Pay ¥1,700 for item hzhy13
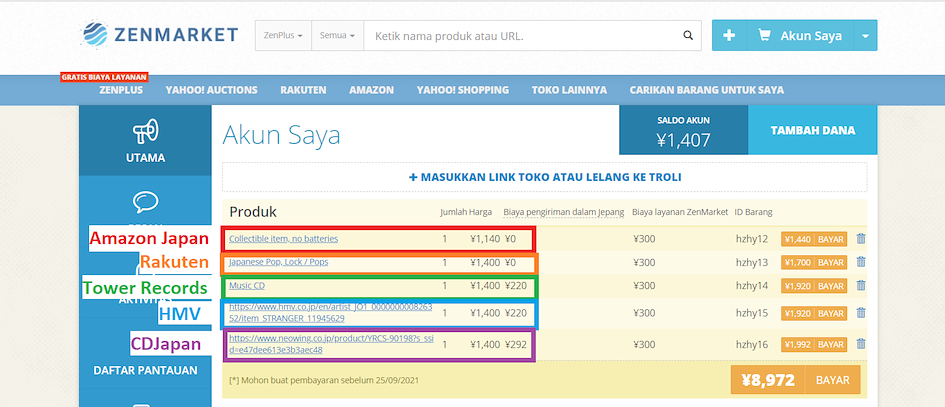The image size is (945, 407). (x=814, y=262)
